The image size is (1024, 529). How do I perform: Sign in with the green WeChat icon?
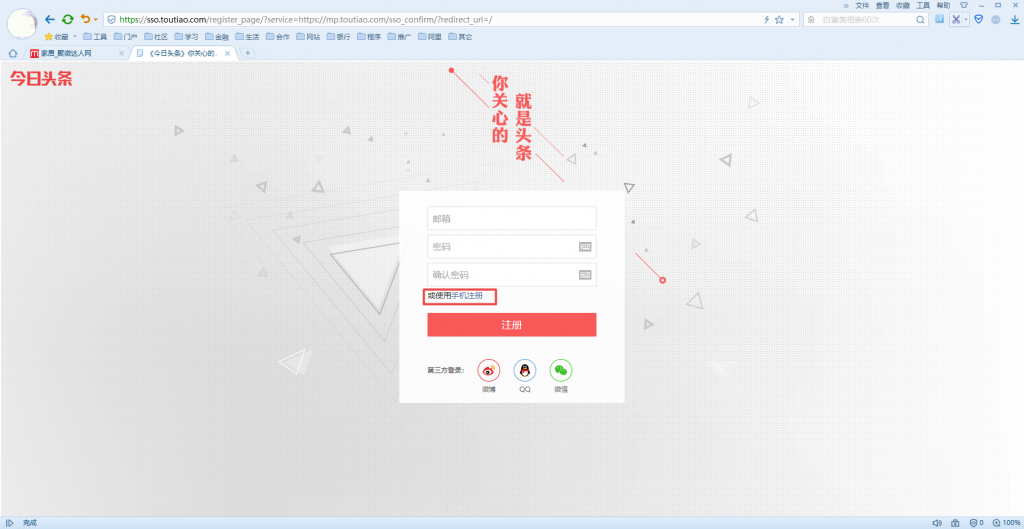[x=561, y=370]
